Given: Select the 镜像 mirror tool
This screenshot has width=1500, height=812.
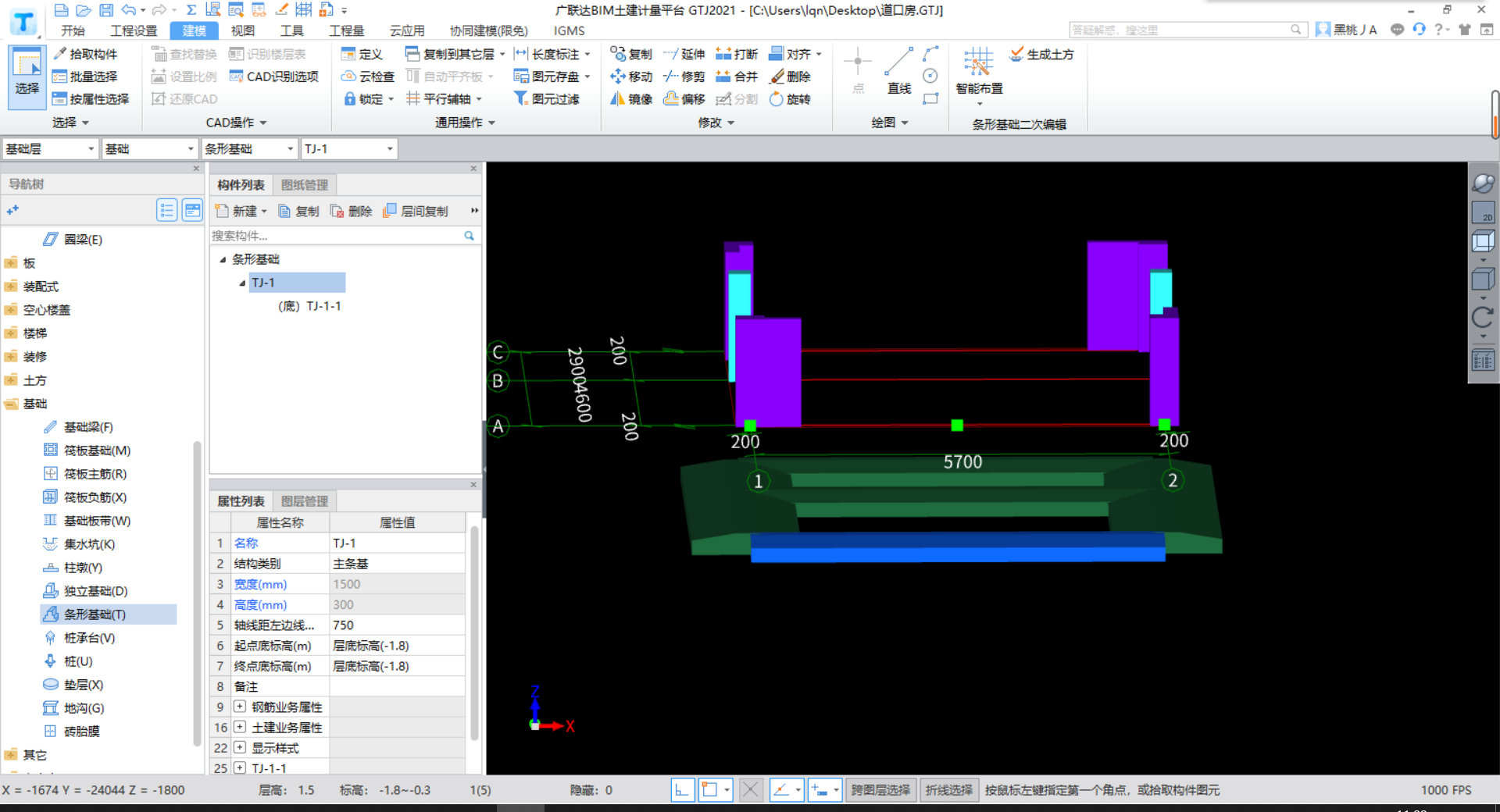Looking at the screenshot, I should pos(631,99).
